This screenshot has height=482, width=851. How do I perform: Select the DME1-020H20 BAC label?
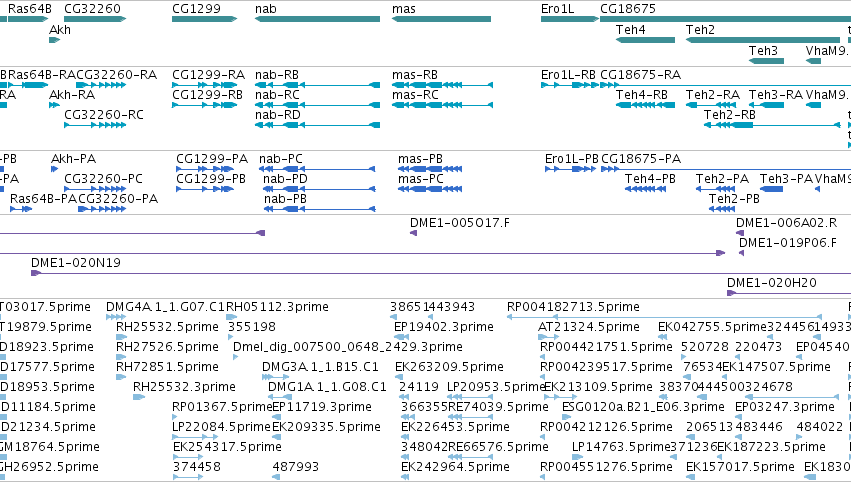772,283
